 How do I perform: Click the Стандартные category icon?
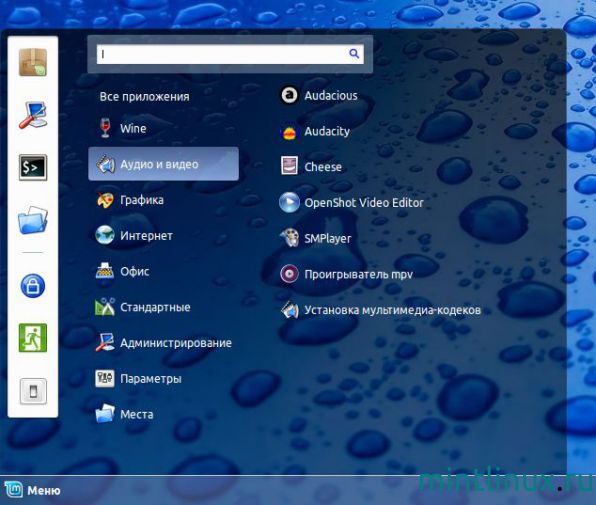coord(105,307)
